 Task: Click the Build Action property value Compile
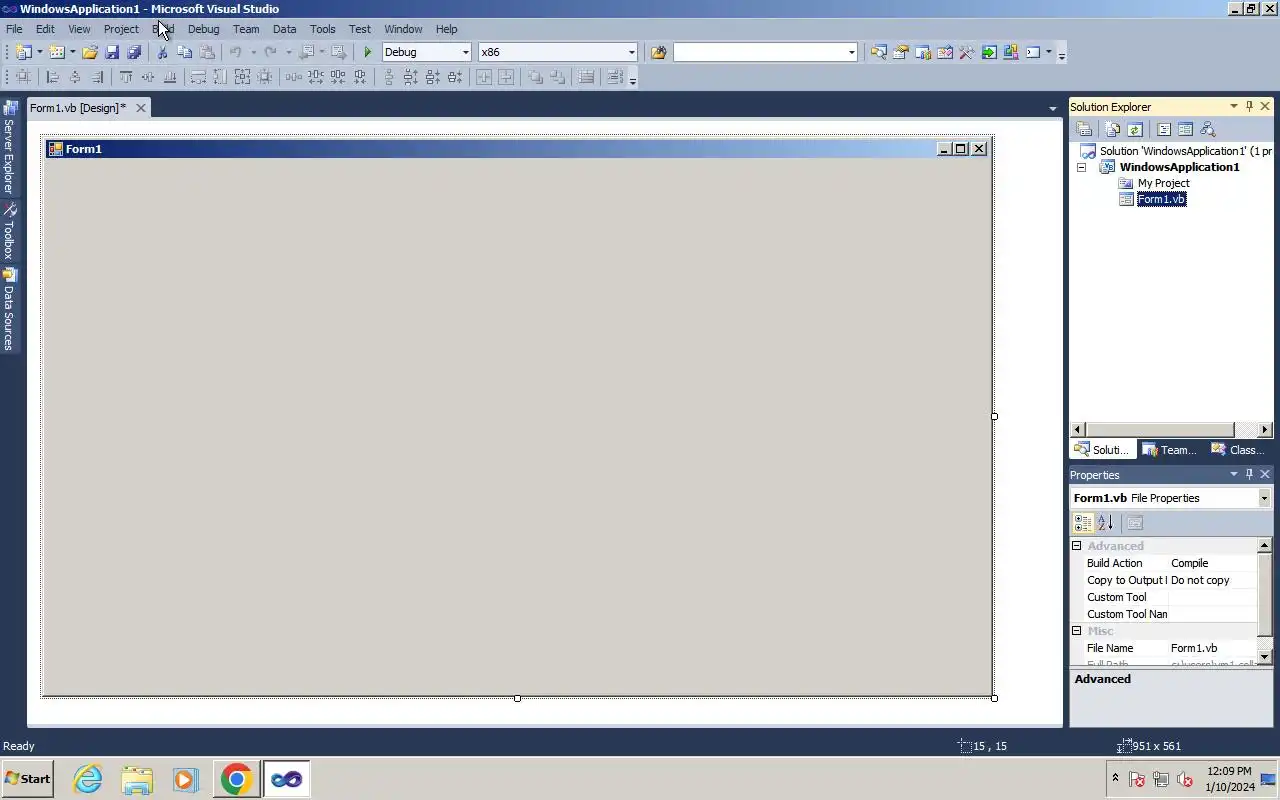(x=1213, y=563)
